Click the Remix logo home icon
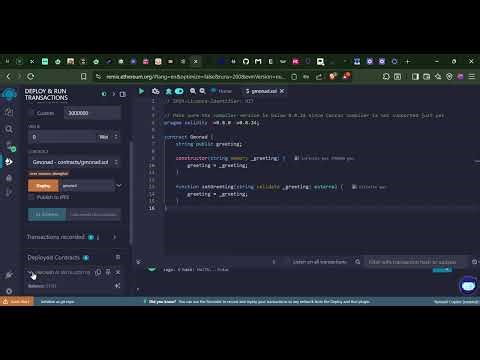 [9, 95]
